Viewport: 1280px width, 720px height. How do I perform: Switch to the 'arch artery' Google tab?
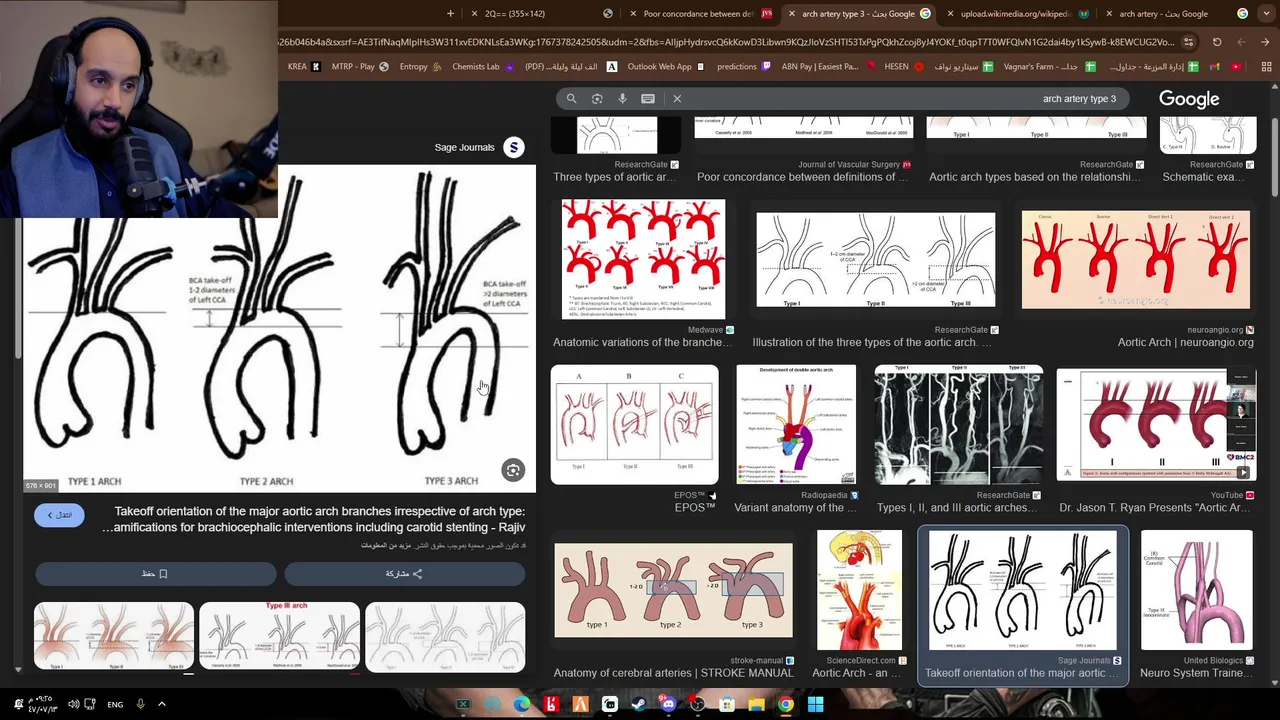pyautogui.click(x=1176, y=14)
